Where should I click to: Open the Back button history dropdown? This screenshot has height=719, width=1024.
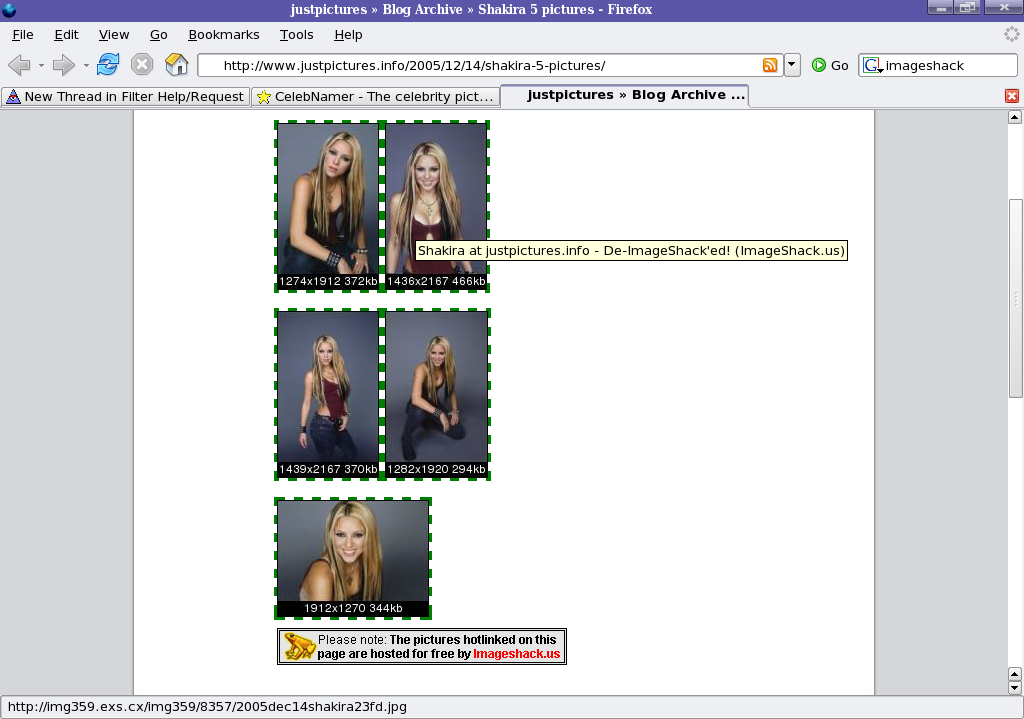click(x=41, y=65)
